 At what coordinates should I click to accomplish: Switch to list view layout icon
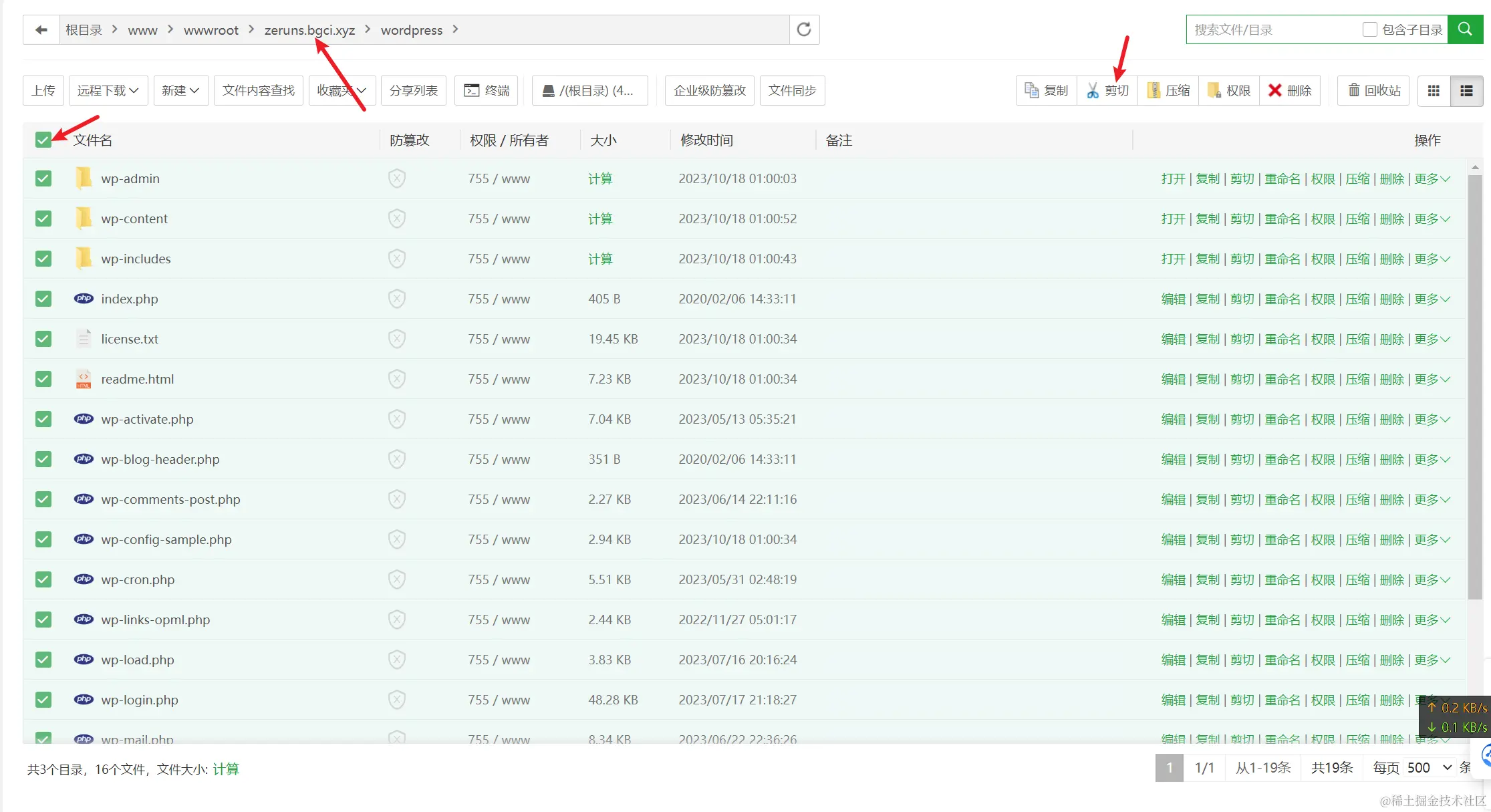tap(1466, 91)
